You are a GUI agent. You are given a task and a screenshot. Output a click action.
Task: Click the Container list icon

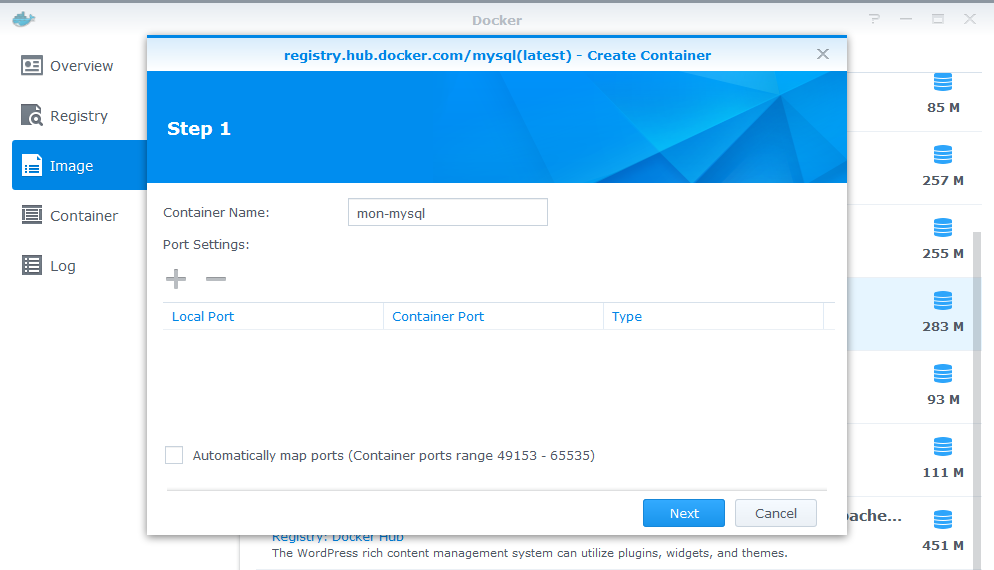(x=32, y=215)
